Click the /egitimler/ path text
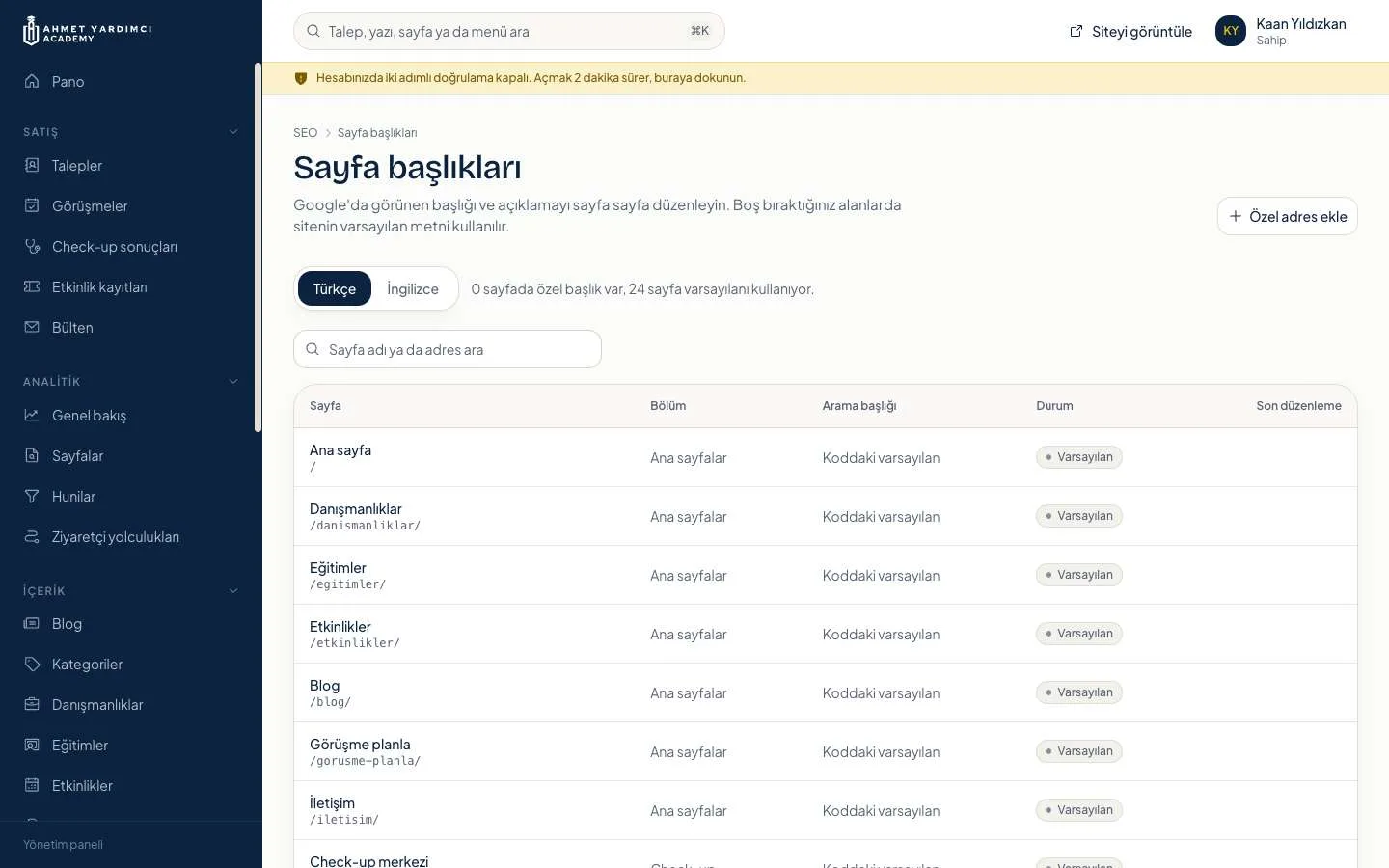This screenshot has height=868, width=1389. 347,584
